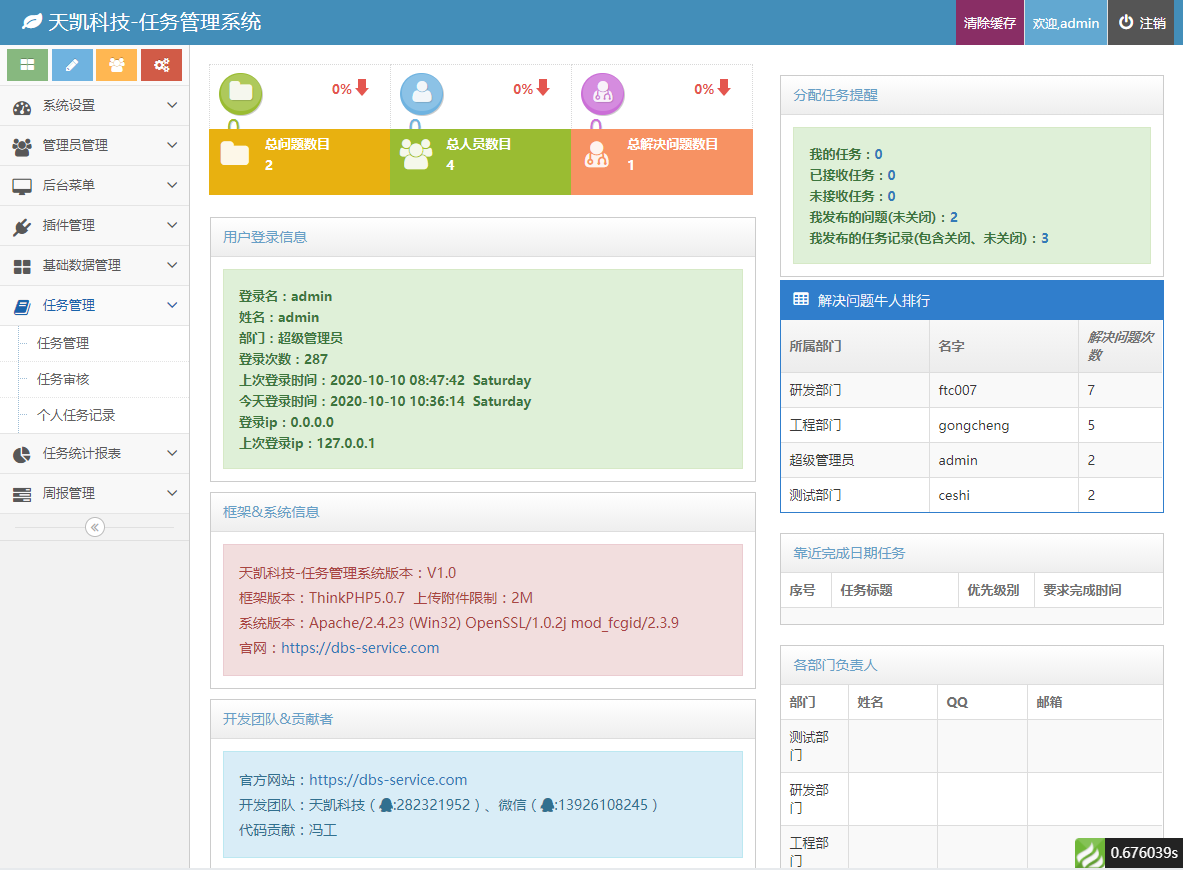Click the 系统设置 dashboard icon
Screen dimensions: 1183x870
tap(22, 107)
